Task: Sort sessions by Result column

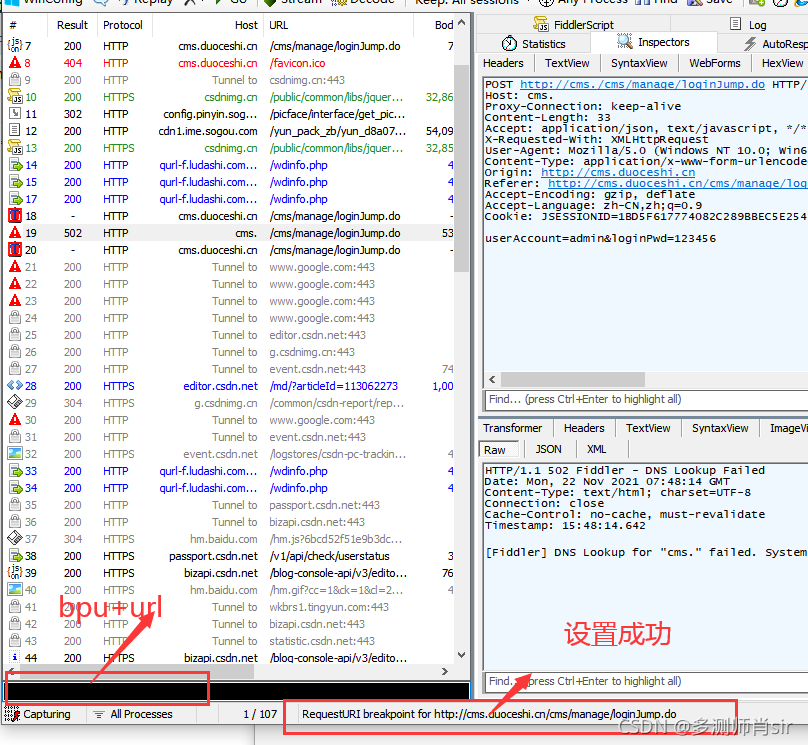Action: click(x=72, y=25)
